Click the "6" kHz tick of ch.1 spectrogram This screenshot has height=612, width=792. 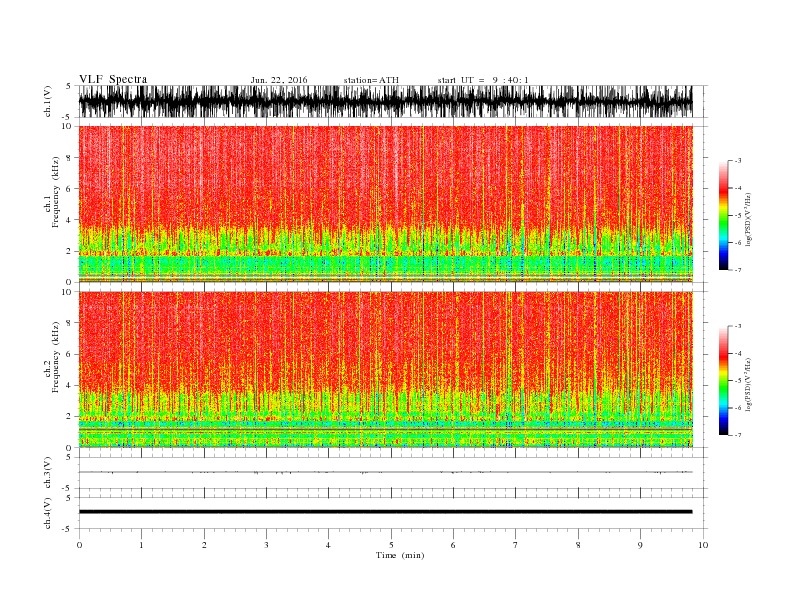(69, 189)
